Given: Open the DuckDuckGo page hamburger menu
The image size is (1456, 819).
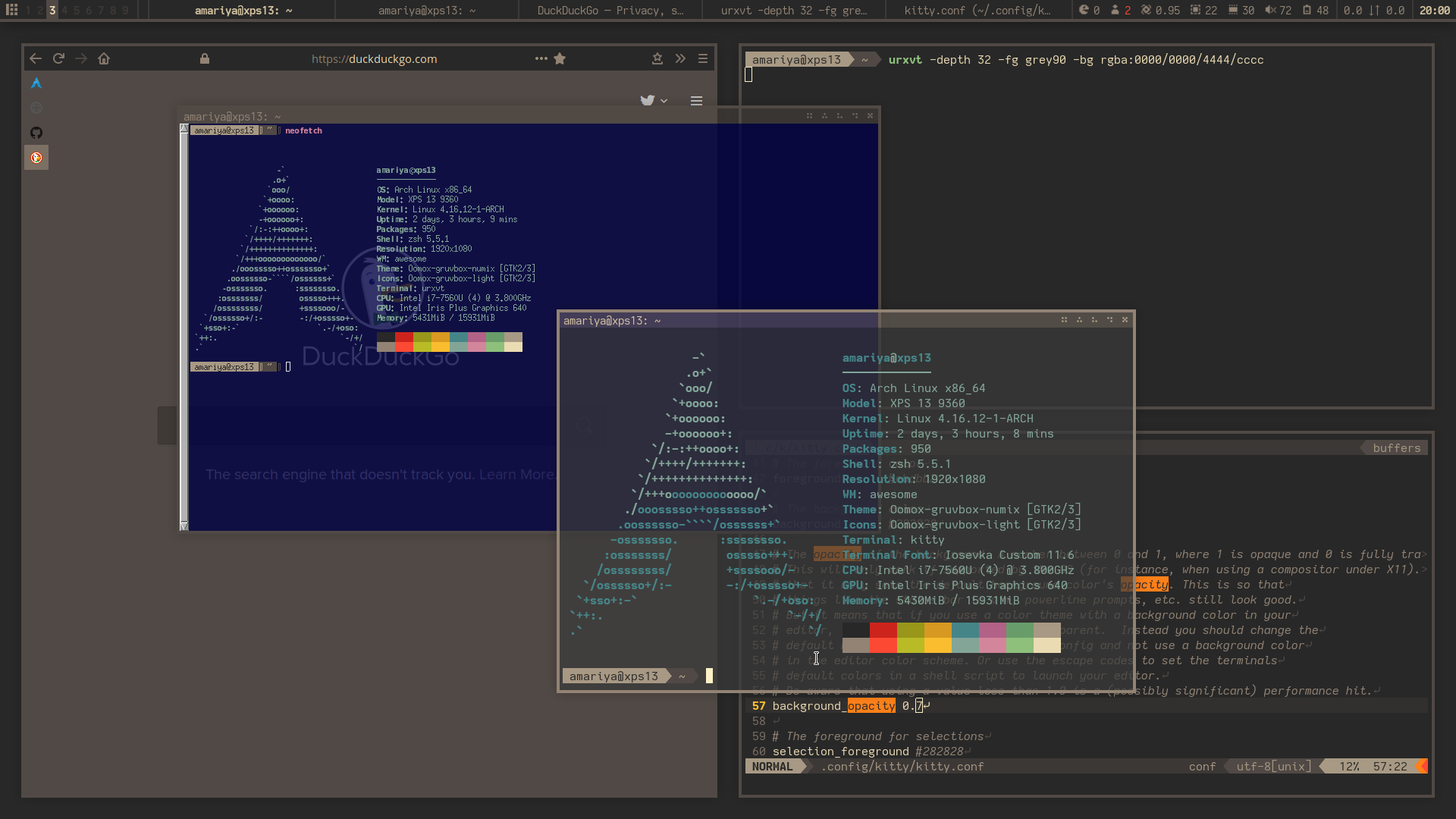Looking at the screenshot, I should coord(696,101).
